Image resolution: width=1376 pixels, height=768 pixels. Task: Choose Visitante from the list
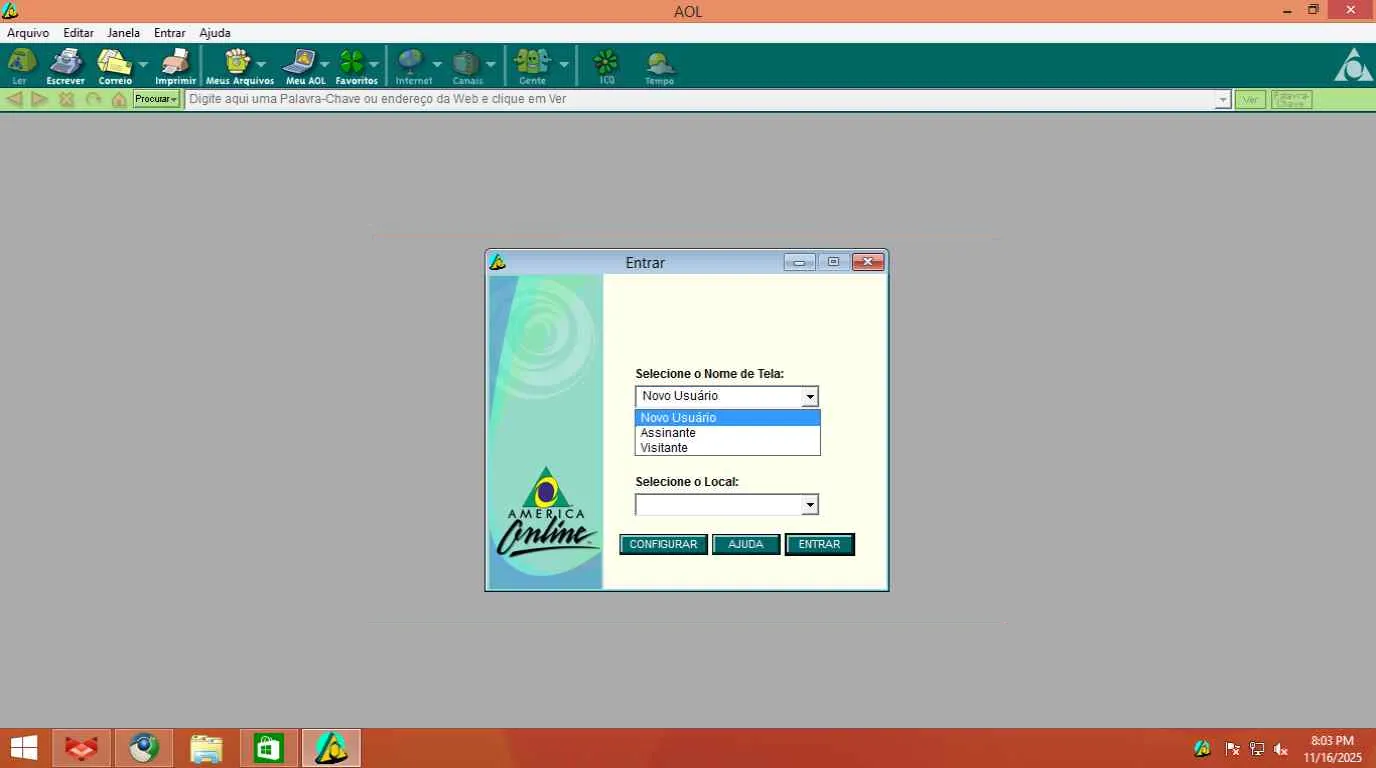pyautogui.click(x=728, y=448)
